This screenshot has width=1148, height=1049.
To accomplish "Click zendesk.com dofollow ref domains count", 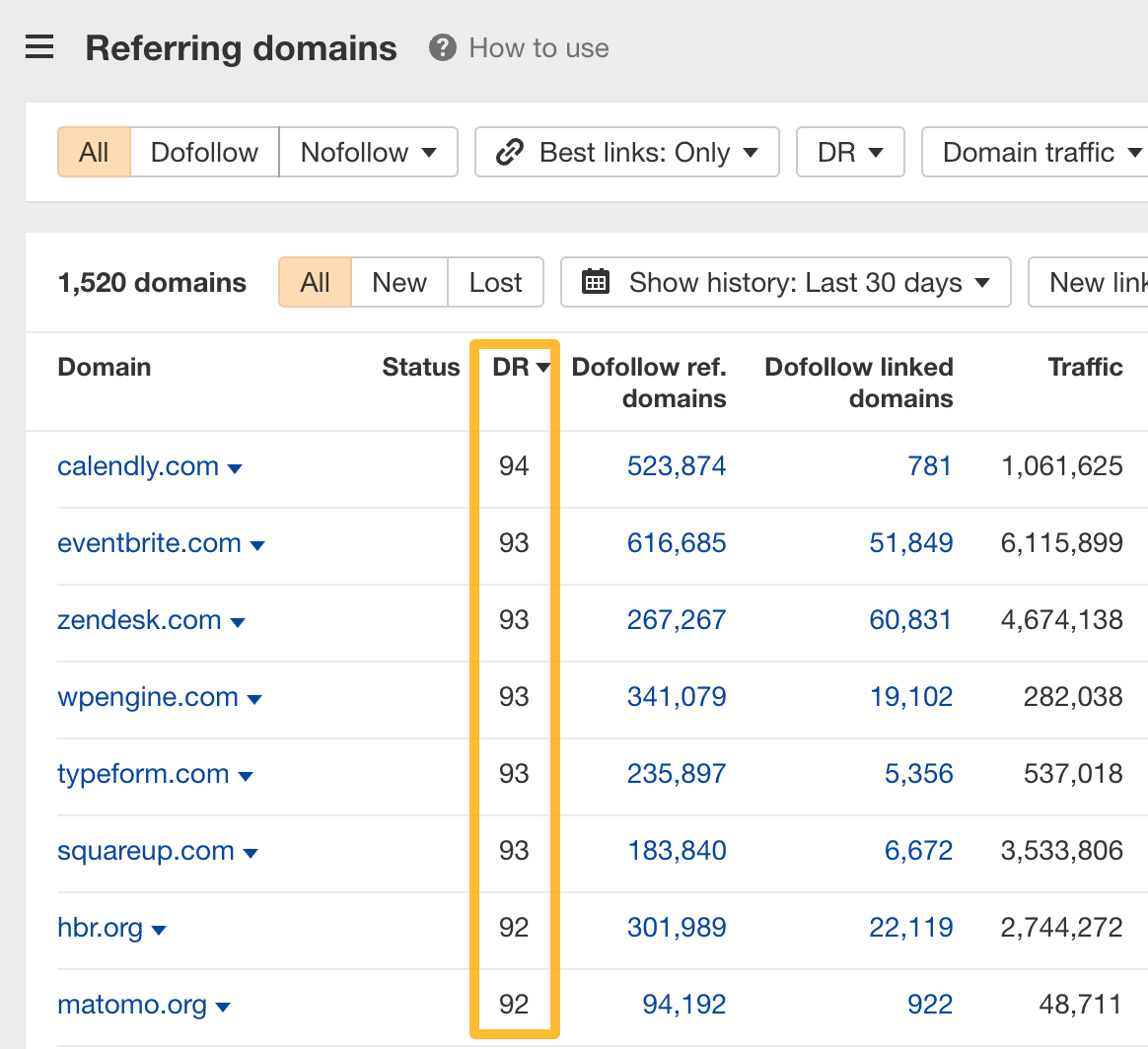I will (677, 620).
